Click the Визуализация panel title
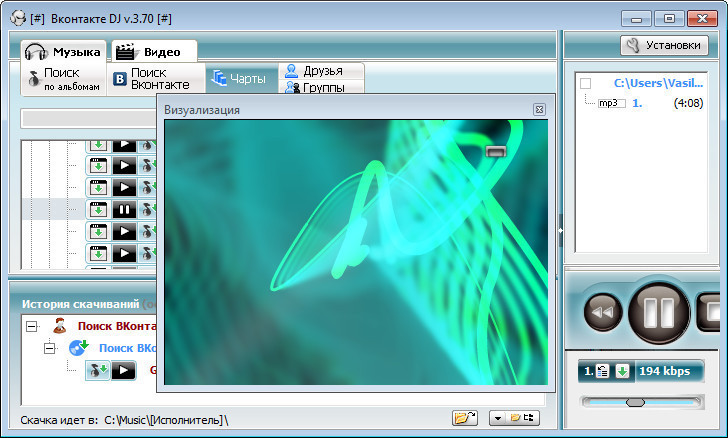Screen dimensions: 728x438 [x=202, y=110]
